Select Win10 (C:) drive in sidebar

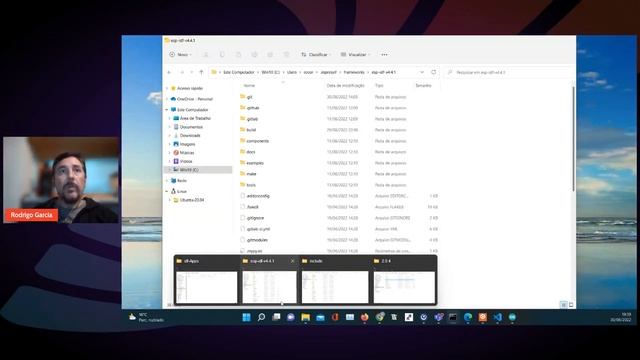click(x=199, y=169)
